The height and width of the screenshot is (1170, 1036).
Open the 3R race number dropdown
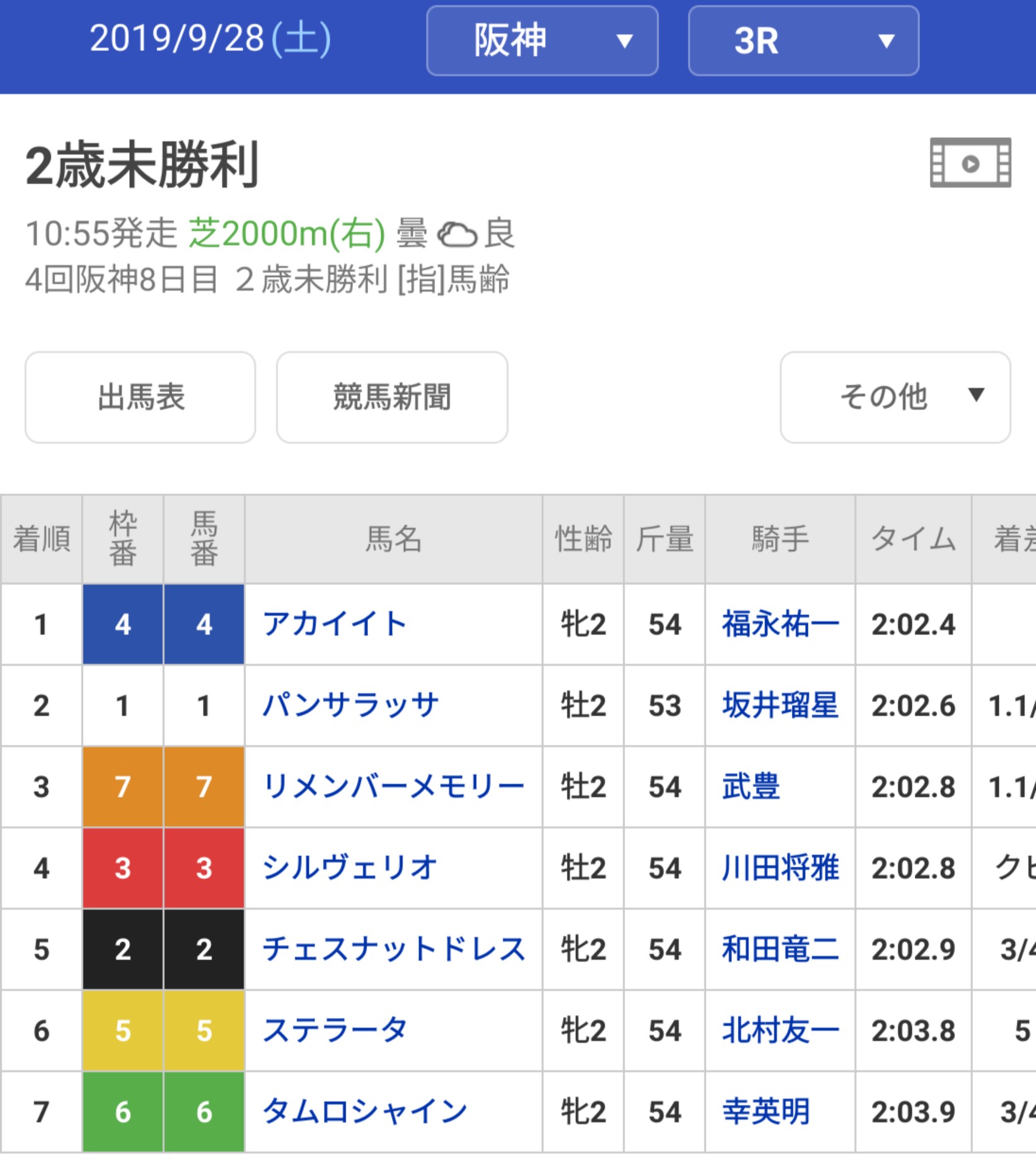pos(803,41)
